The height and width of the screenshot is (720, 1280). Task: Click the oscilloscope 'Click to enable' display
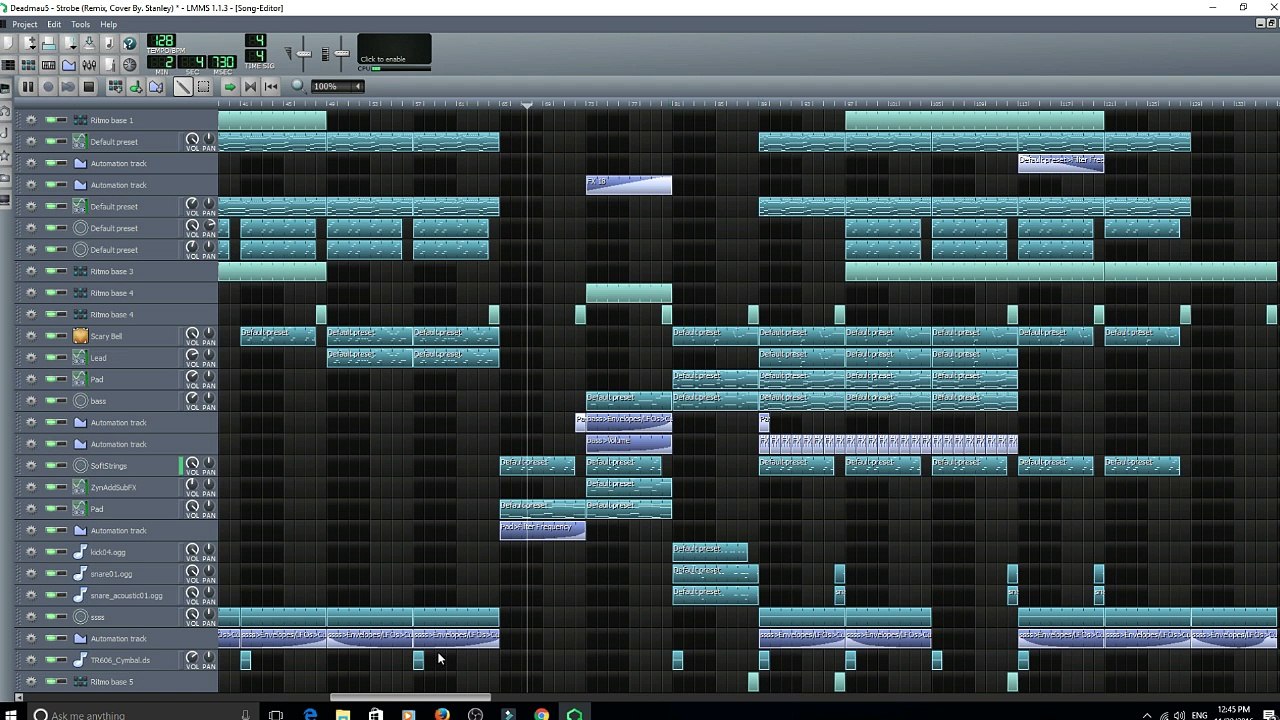tap(394, 49)
